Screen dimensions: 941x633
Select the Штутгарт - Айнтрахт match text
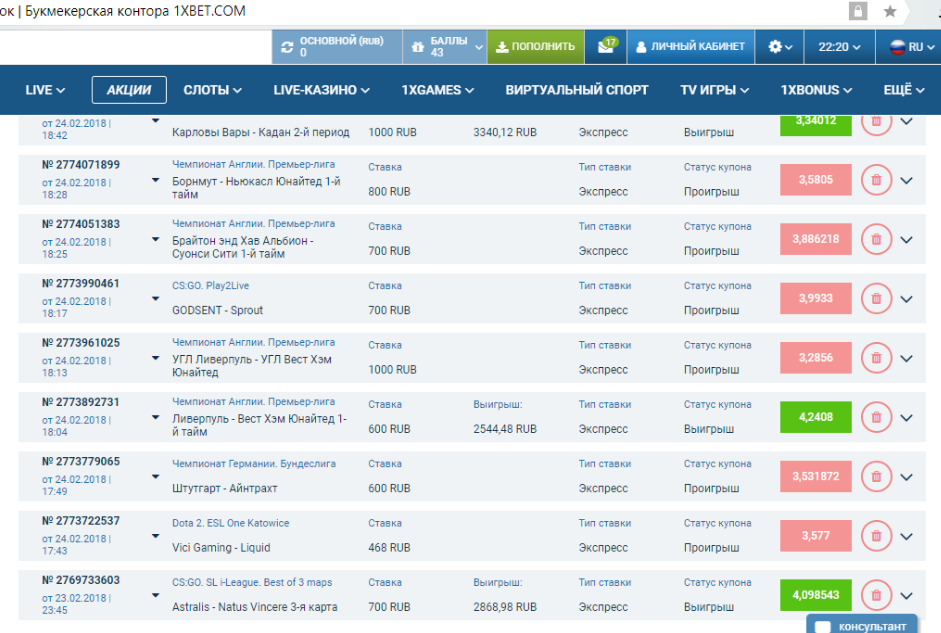224,488
